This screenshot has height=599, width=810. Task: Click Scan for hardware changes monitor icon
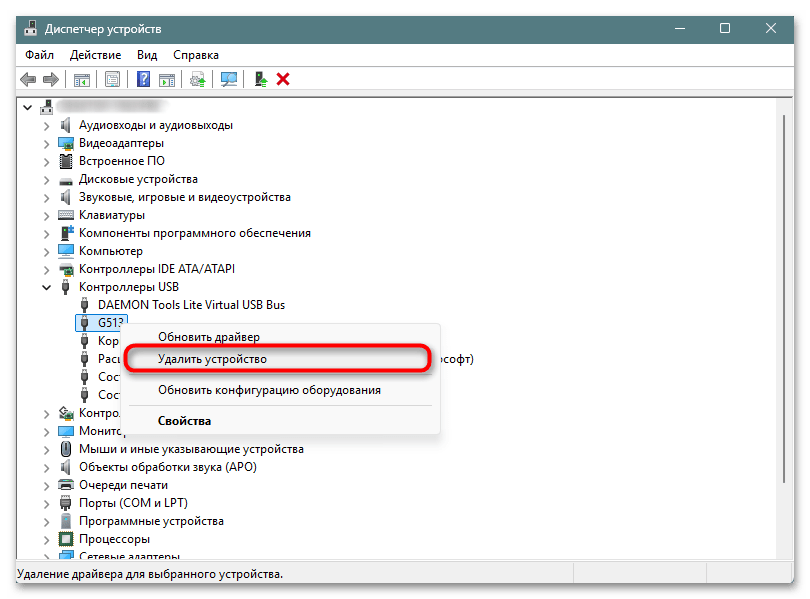pyautogui.click(x=228, y=80)
